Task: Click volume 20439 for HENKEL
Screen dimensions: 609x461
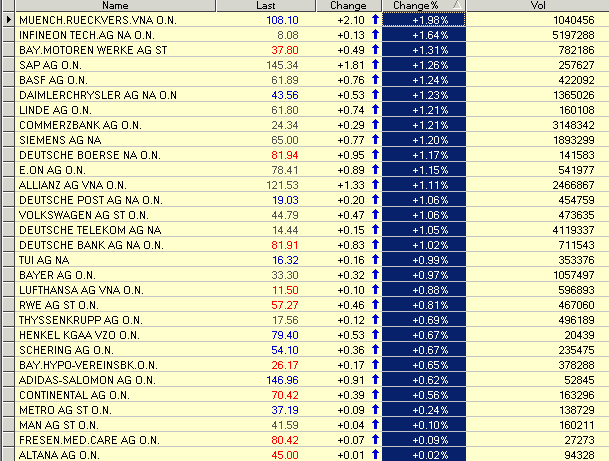Action: coord(579,335)
